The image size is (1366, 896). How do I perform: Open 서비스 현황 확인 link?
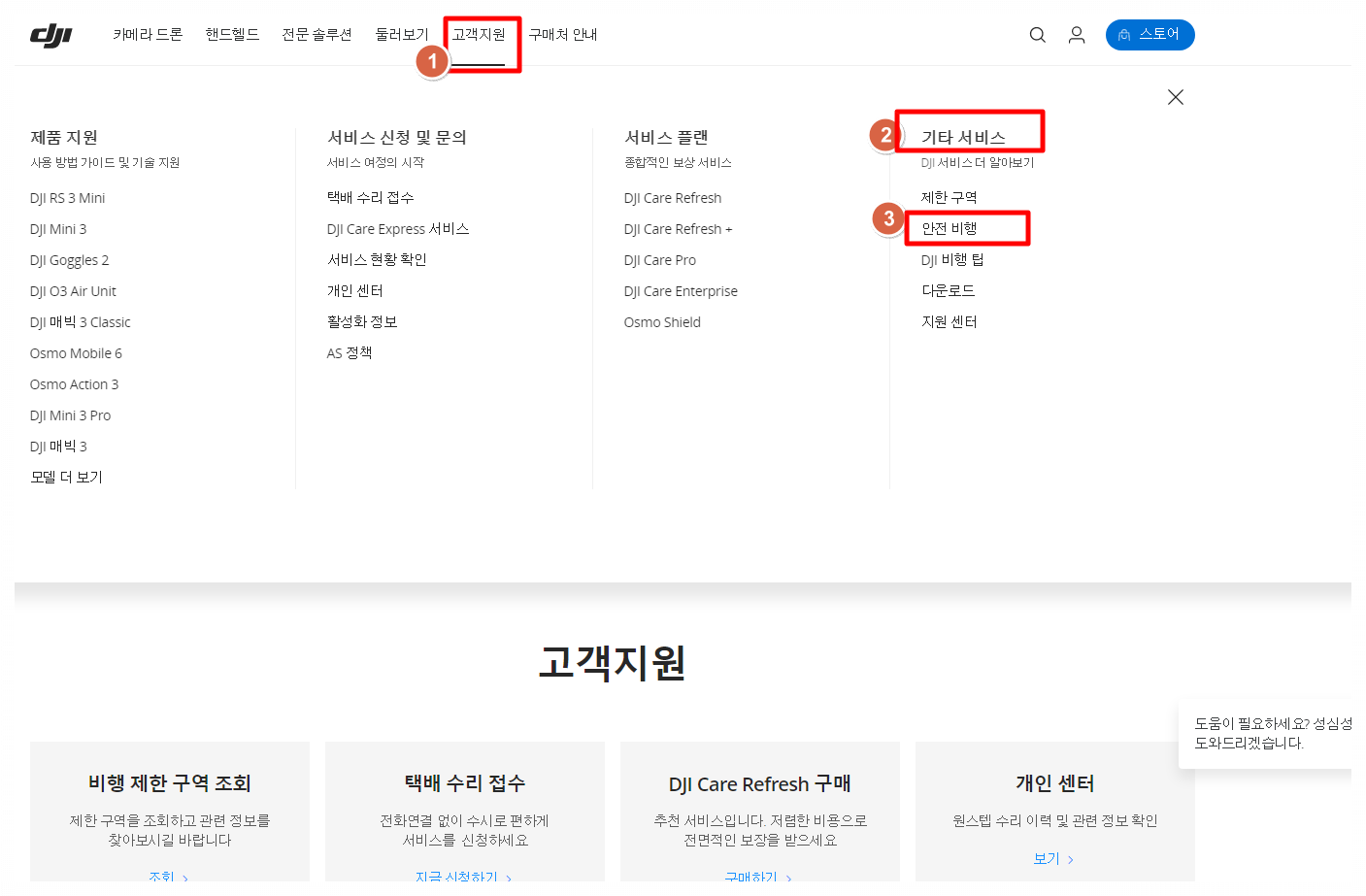click(377, 260)
